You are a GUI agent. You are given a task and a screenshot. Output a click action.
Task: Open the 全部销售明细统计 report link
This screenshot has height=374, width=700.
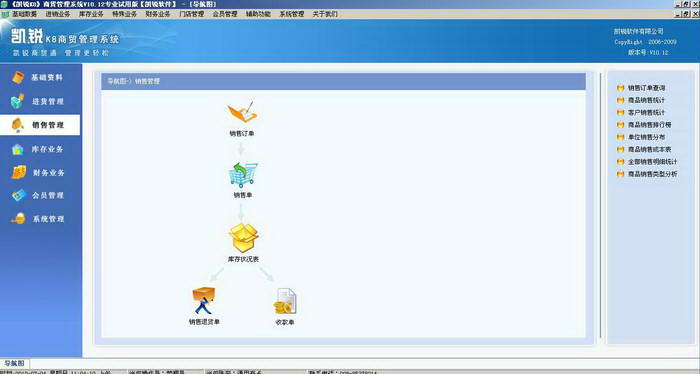pyautogui.click(x=653, y=162)
